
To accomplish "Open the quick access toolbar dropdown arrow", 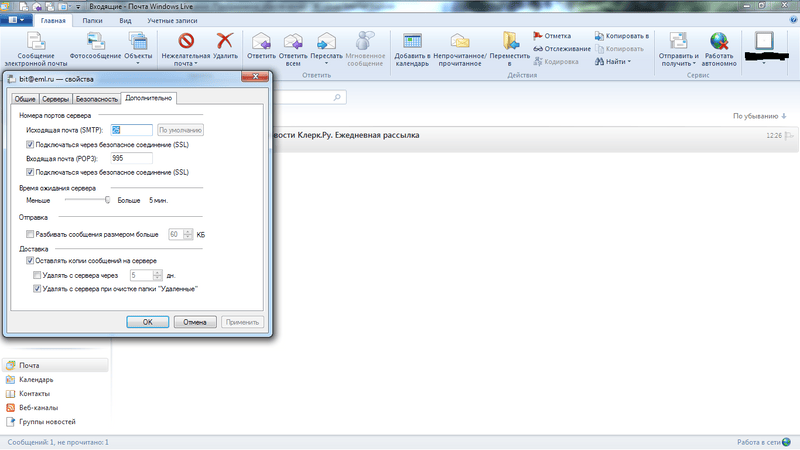I will click(x=78, y=7).
